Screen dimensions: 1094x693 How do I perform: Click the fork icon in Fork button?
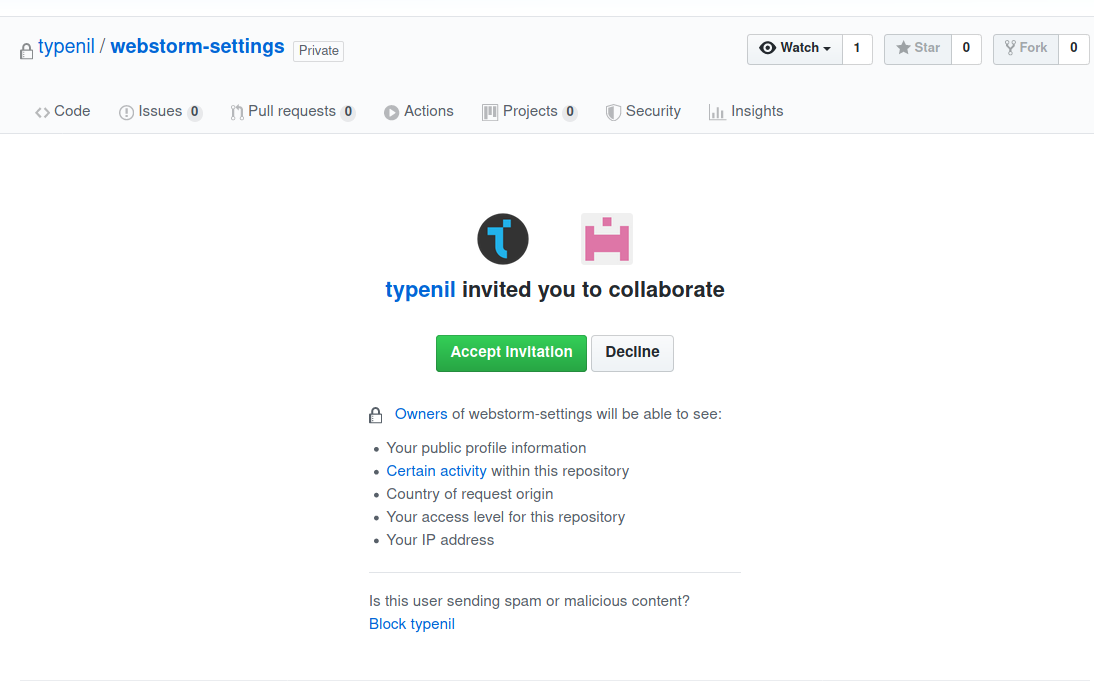pyautogui.click(x=1010, y=48)
